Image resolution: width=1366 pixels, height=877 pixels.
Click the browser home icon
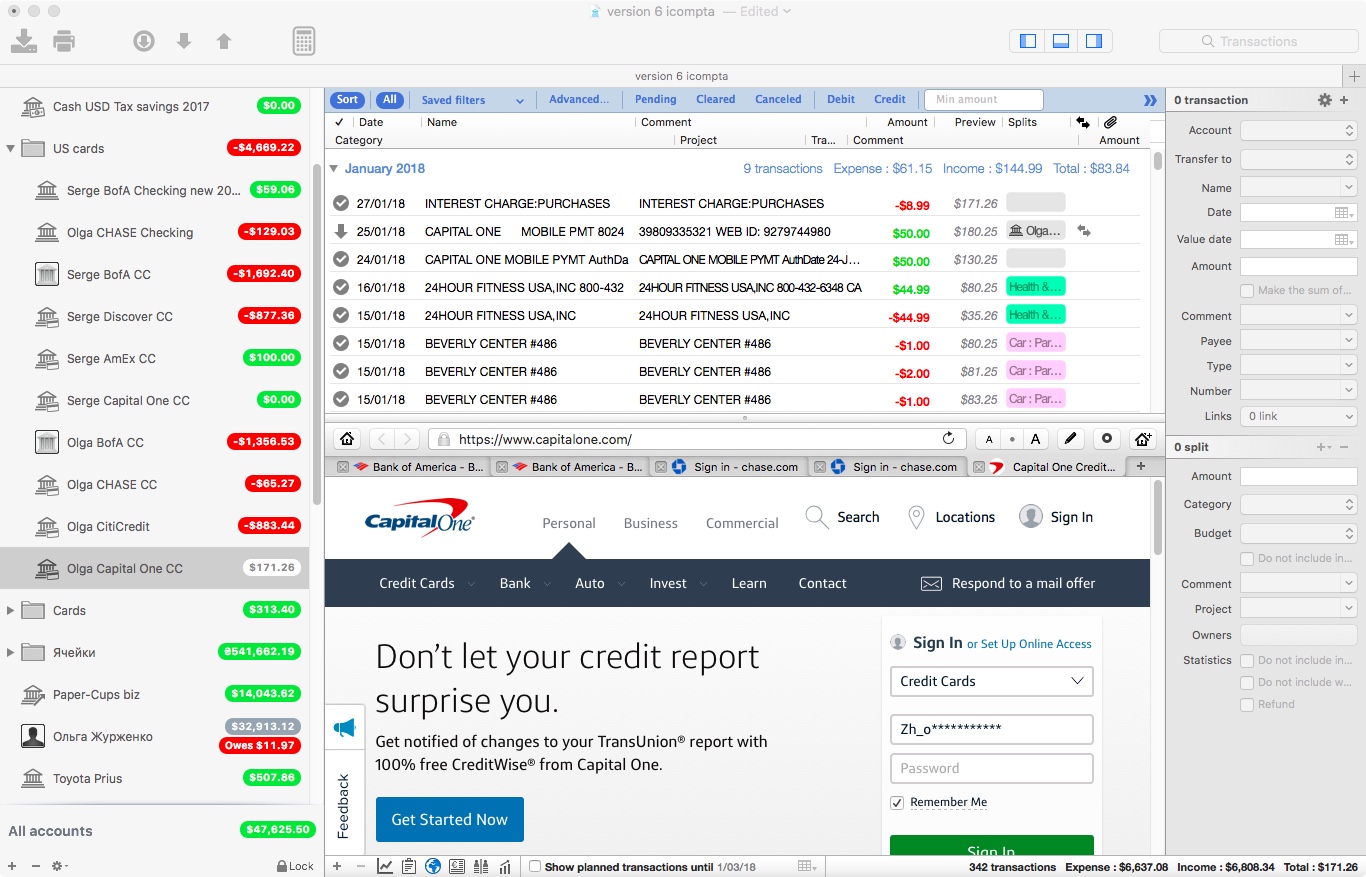[x=347, y=439]
